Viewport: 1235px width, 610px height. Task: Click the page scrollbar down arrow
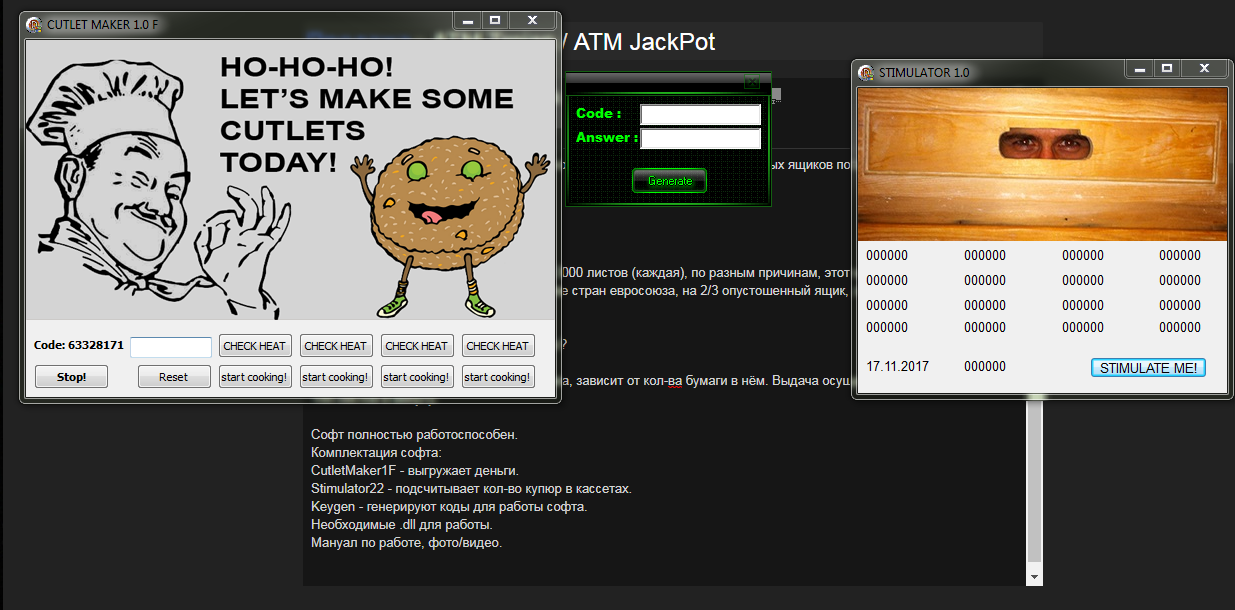click(x=1034, y=577)
